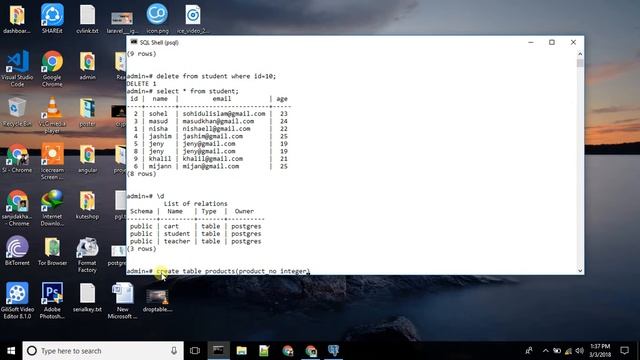Open the SQL Shell window icon menu
Screen dimensions: 640x360
coord(133,42)
